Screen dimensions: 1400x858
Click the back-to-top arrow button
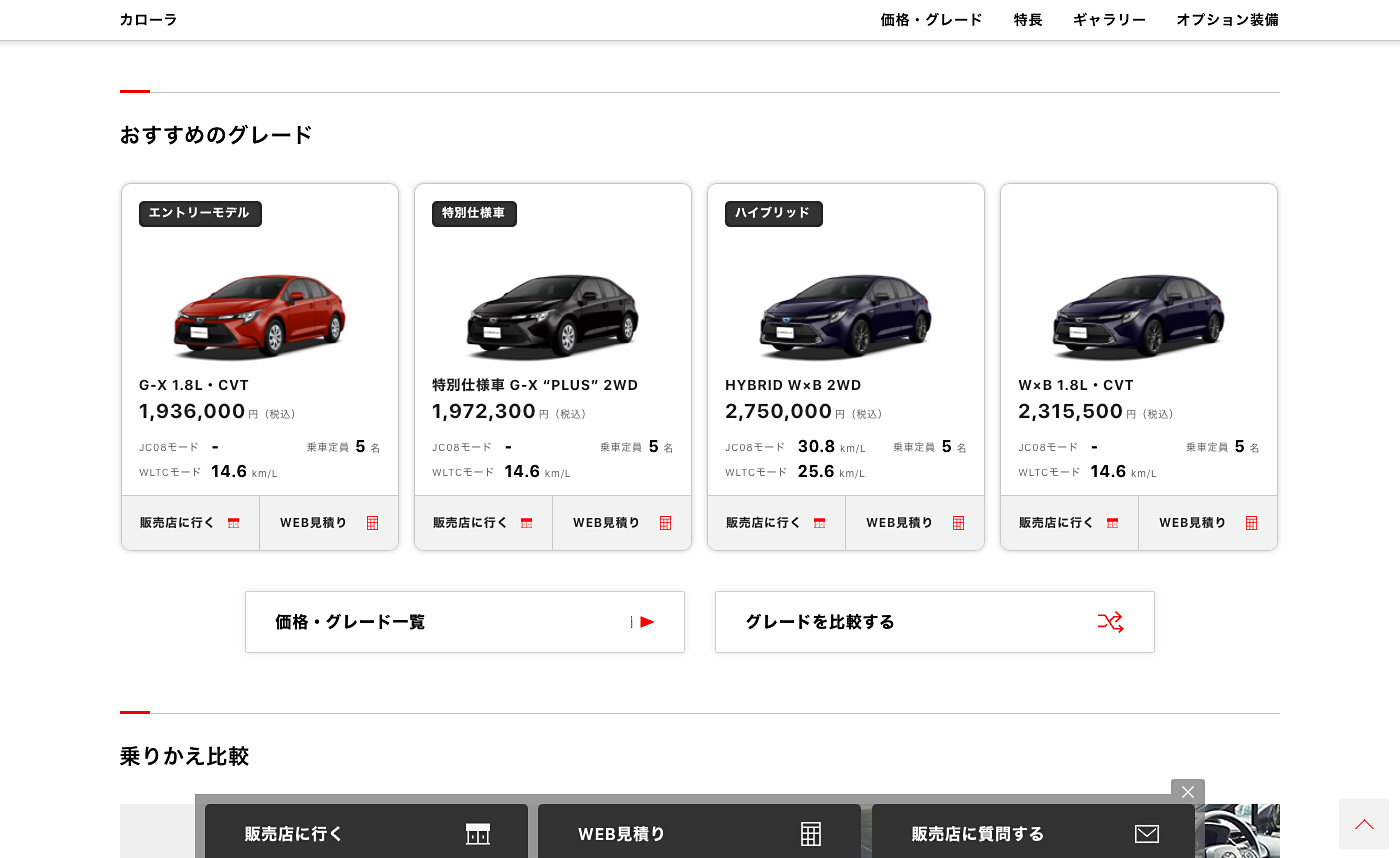click(x=1364, y=824)
